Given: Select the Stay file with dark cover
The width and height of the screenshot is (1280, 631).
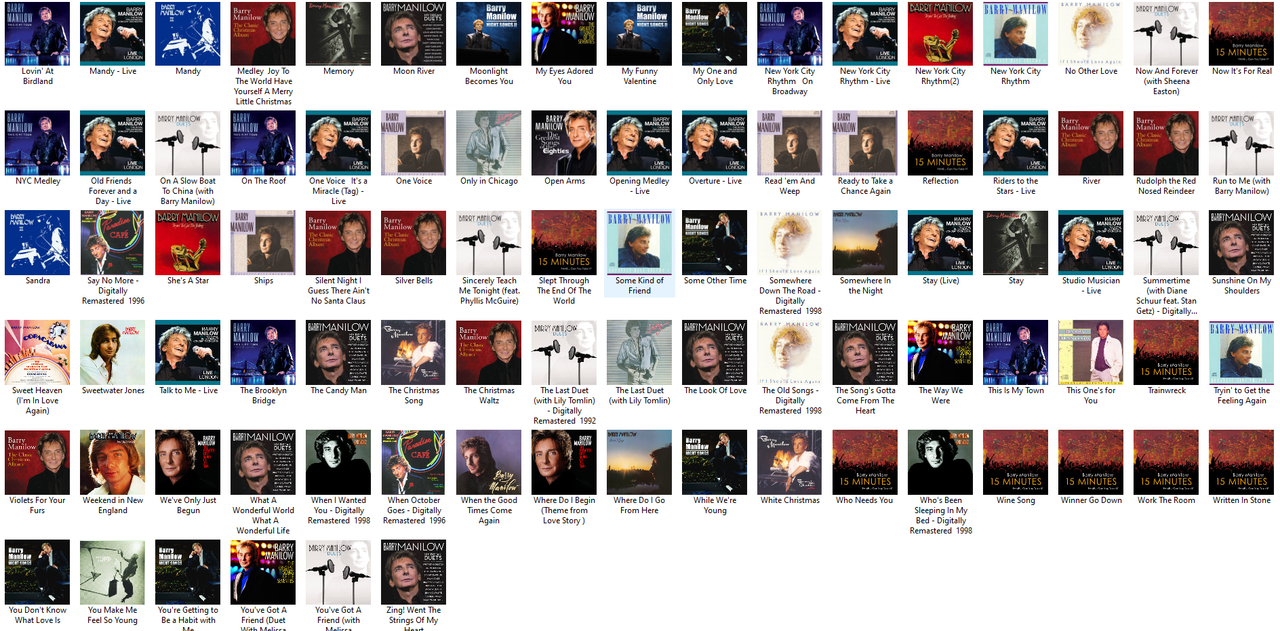Looking at the screenshot, I should [1015, 243].
